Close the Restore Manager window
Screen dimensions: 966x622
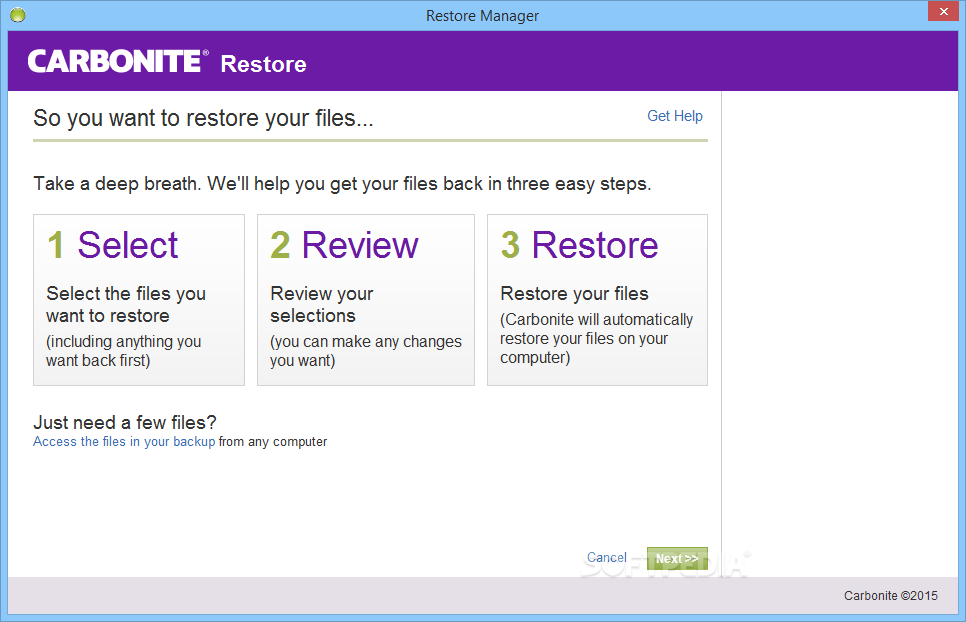[943, 12]
